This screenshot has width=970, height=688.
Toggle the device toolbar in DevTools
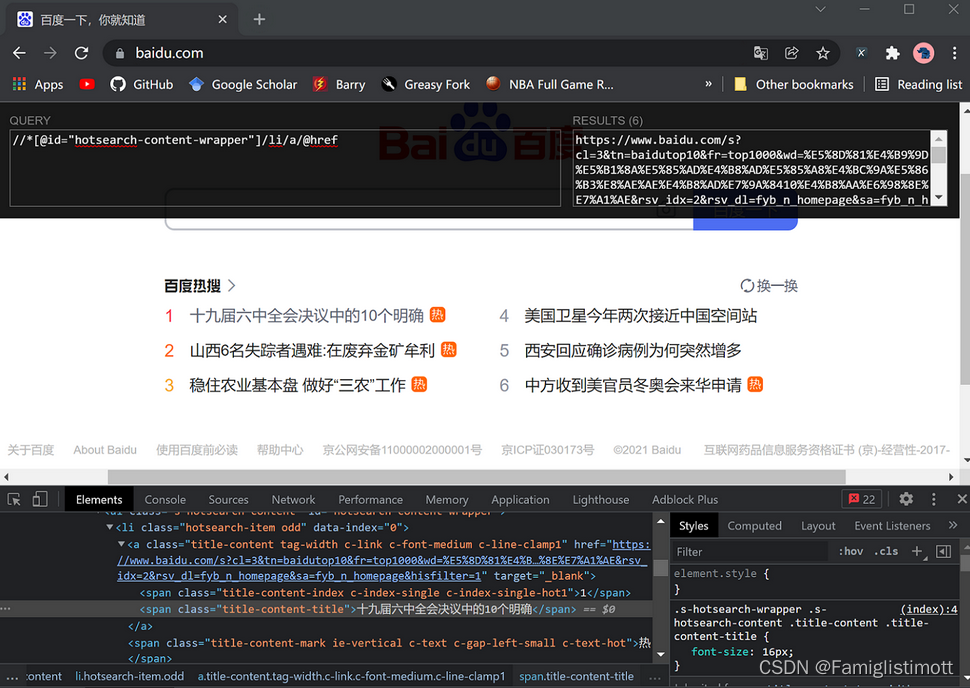point(38,498)
